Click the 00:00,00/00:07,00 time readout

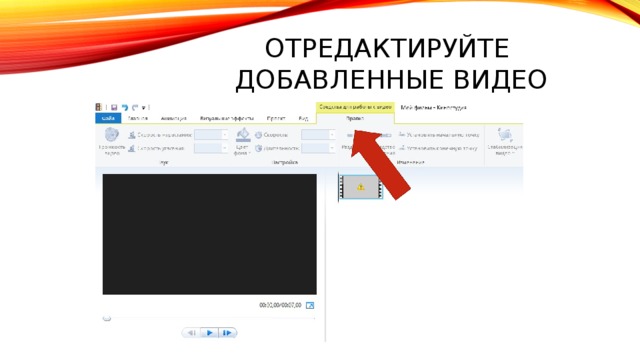(280, 305)
